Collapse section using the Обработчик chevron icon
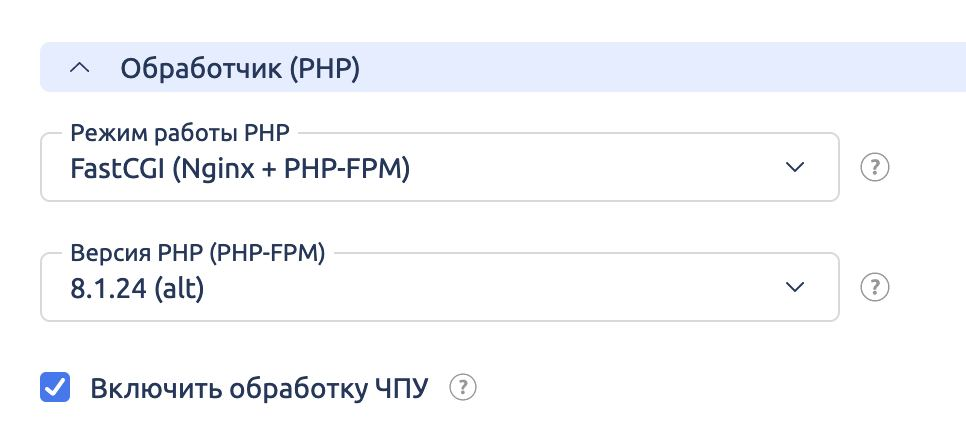Viewport: 966px width, 440px height. point(82,68)
